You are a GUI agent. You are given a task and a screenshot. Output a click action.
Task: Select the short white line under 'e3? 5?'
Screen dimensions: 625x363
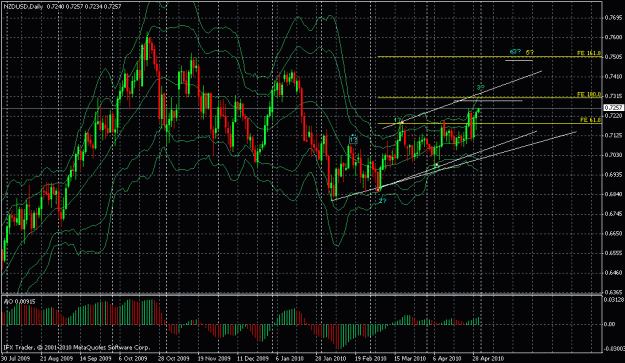tap(519, 61)
